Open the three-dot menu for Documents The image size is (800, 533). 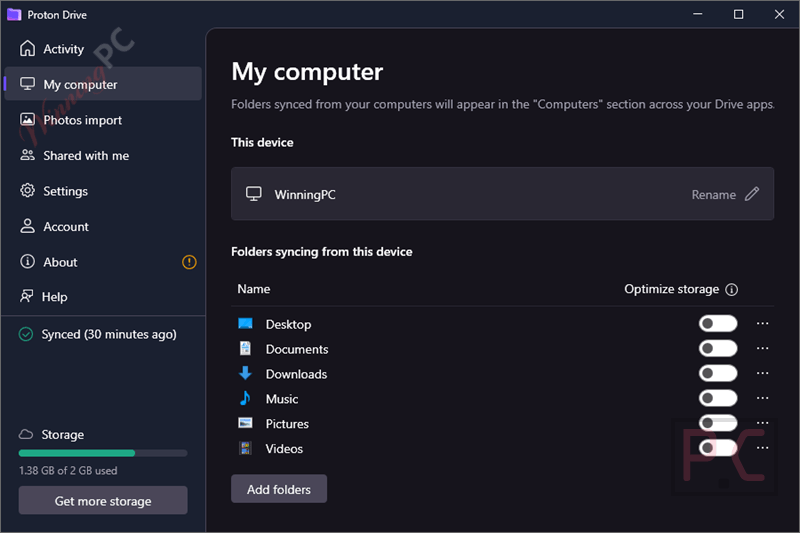[762, 348]
